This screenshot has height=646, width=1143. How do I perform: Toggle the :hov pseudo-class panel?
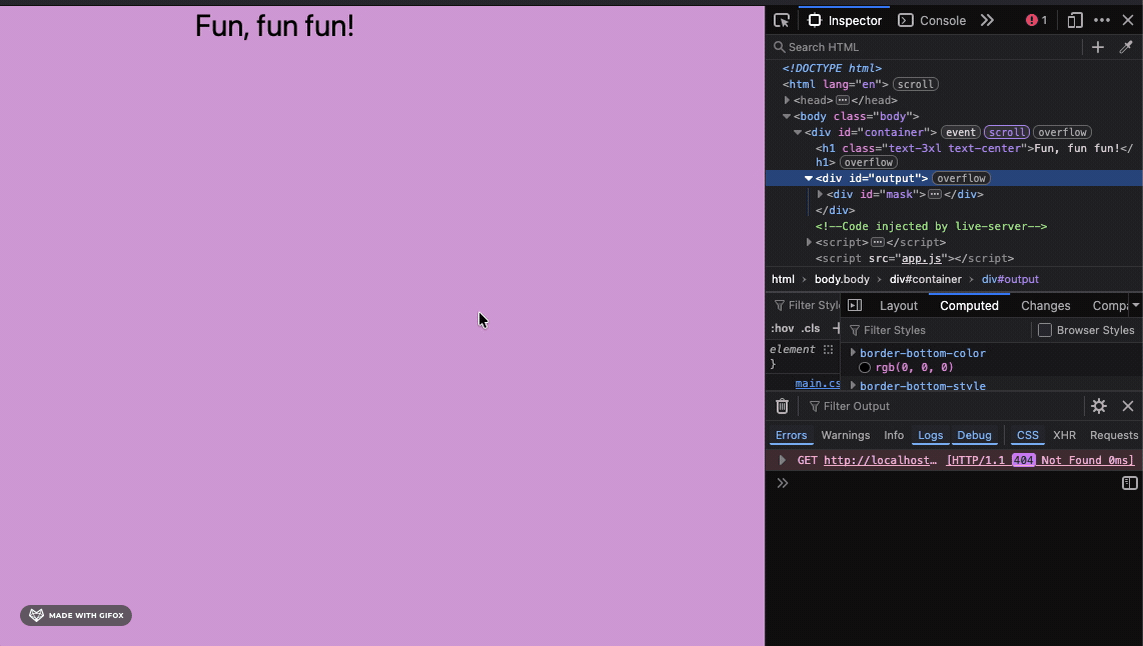click(x=782, y=328)
